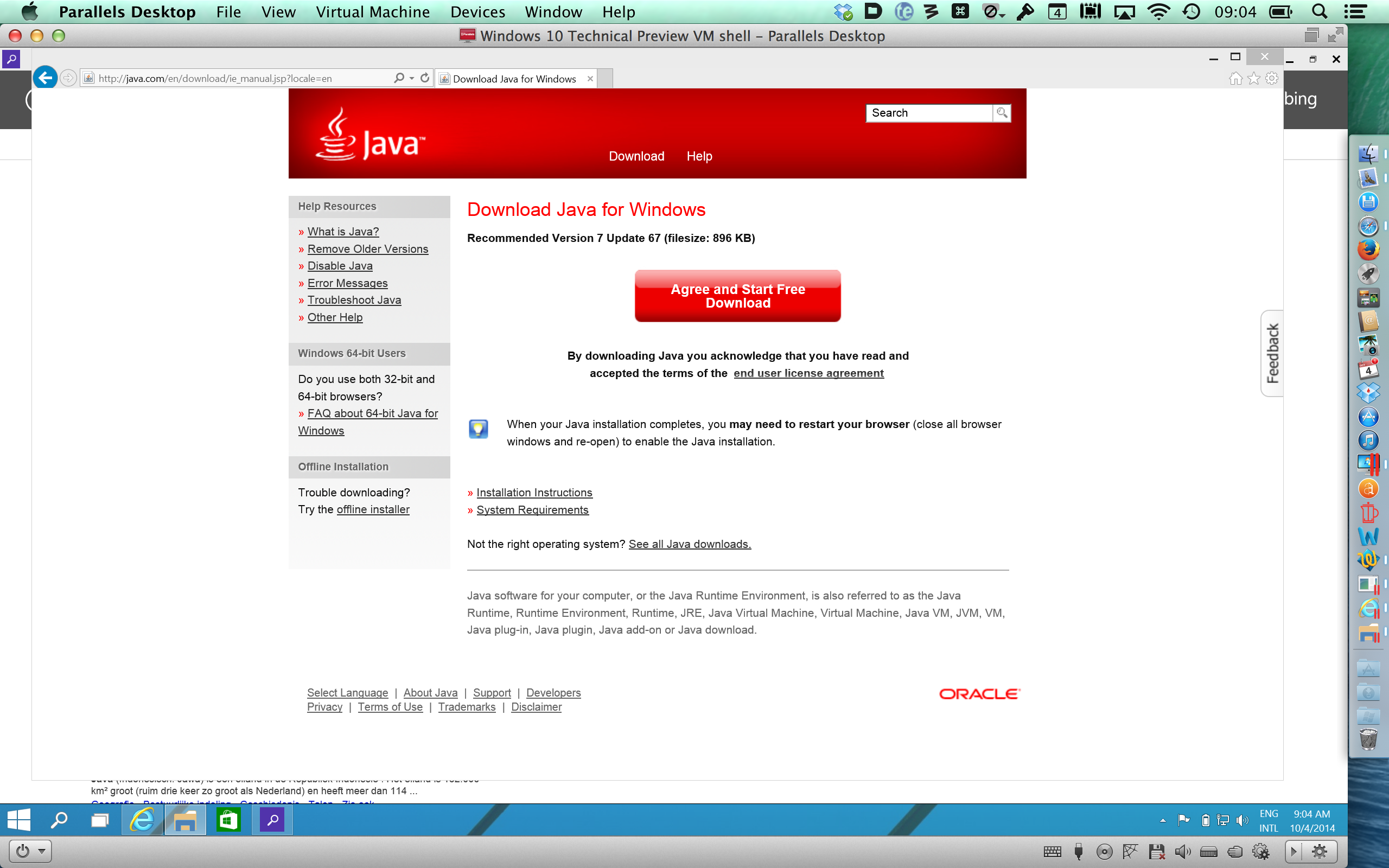Viewport: 1389px width, 868px height.
Task: Open the end user license agreement
Action: 808,373
